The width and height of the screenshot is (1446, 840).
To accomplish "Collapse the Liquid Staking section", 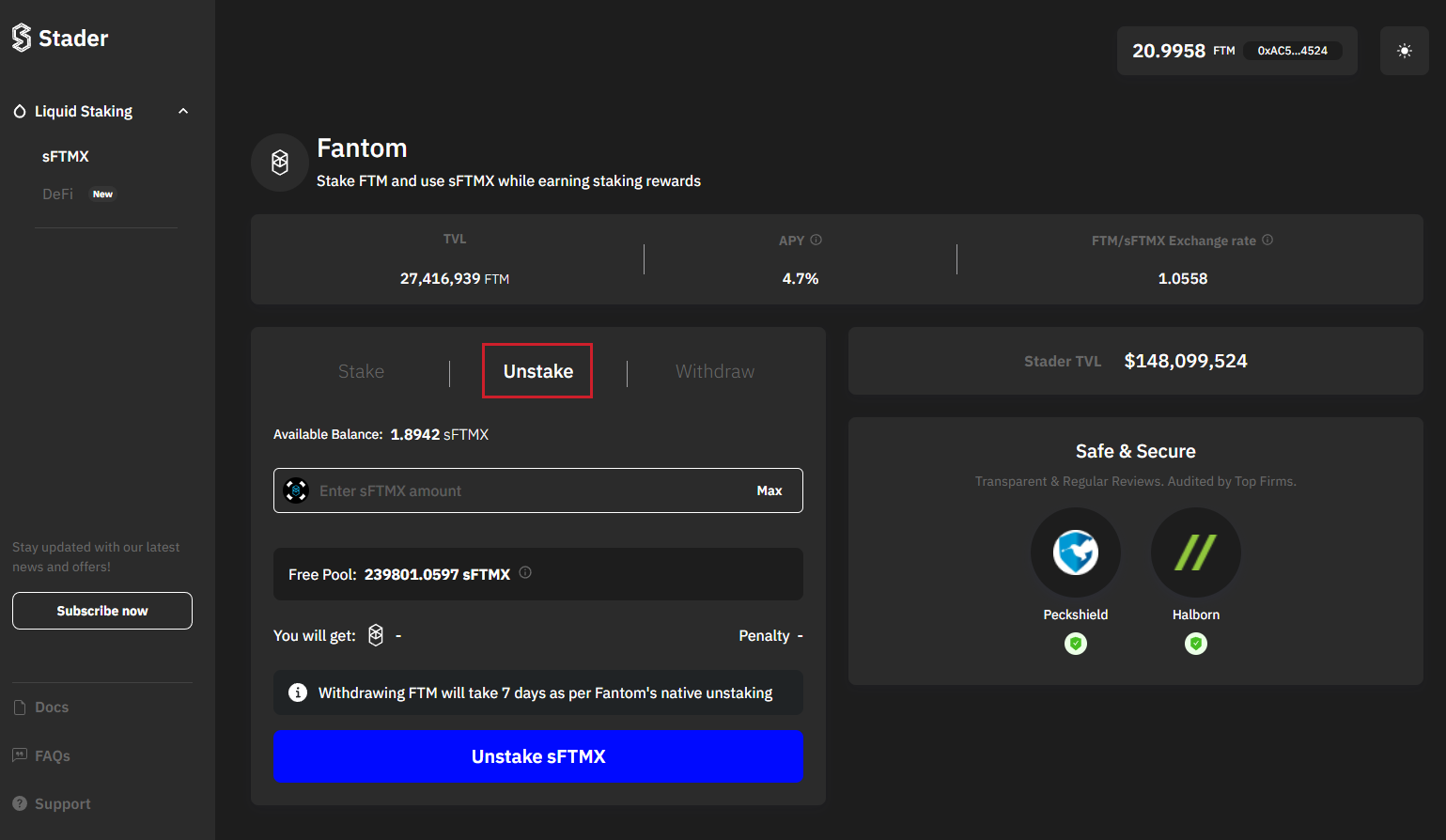I will tap(183, 110).
